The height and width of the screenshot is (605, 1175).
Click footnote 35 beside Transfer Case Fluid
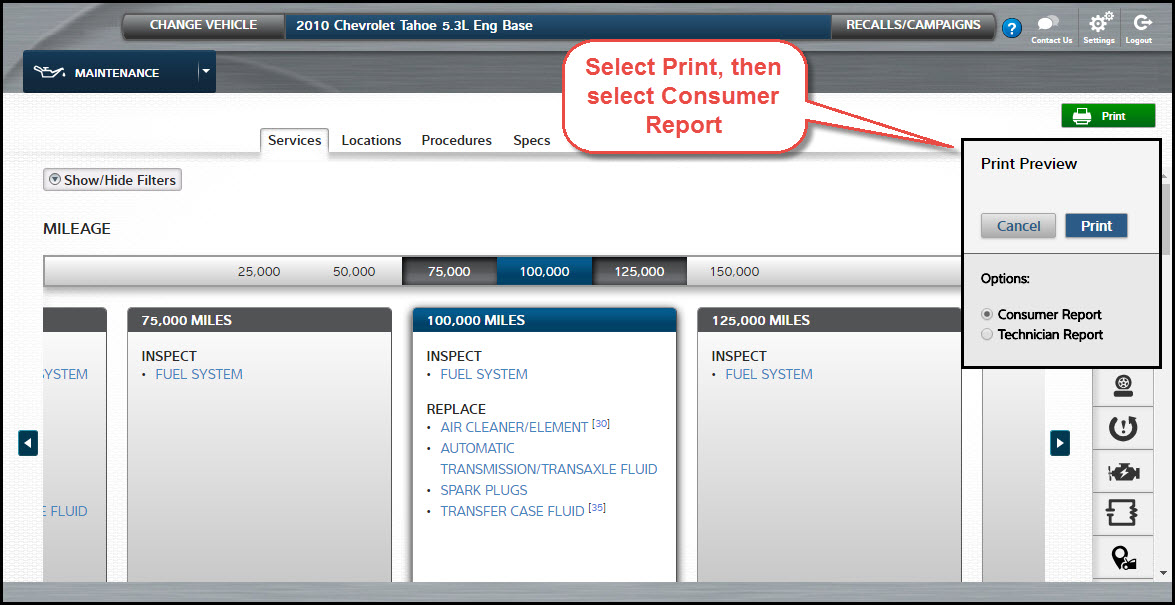[596, 508]
